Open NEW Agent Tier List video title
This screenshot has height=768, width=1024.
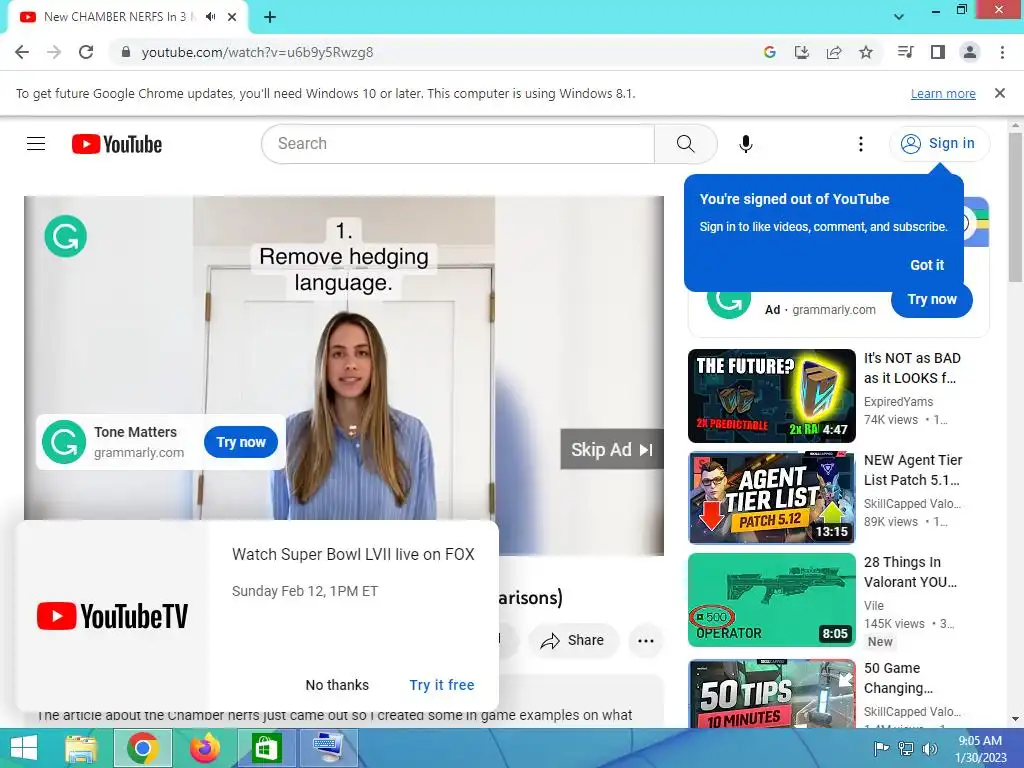click(x=912, y=470)
